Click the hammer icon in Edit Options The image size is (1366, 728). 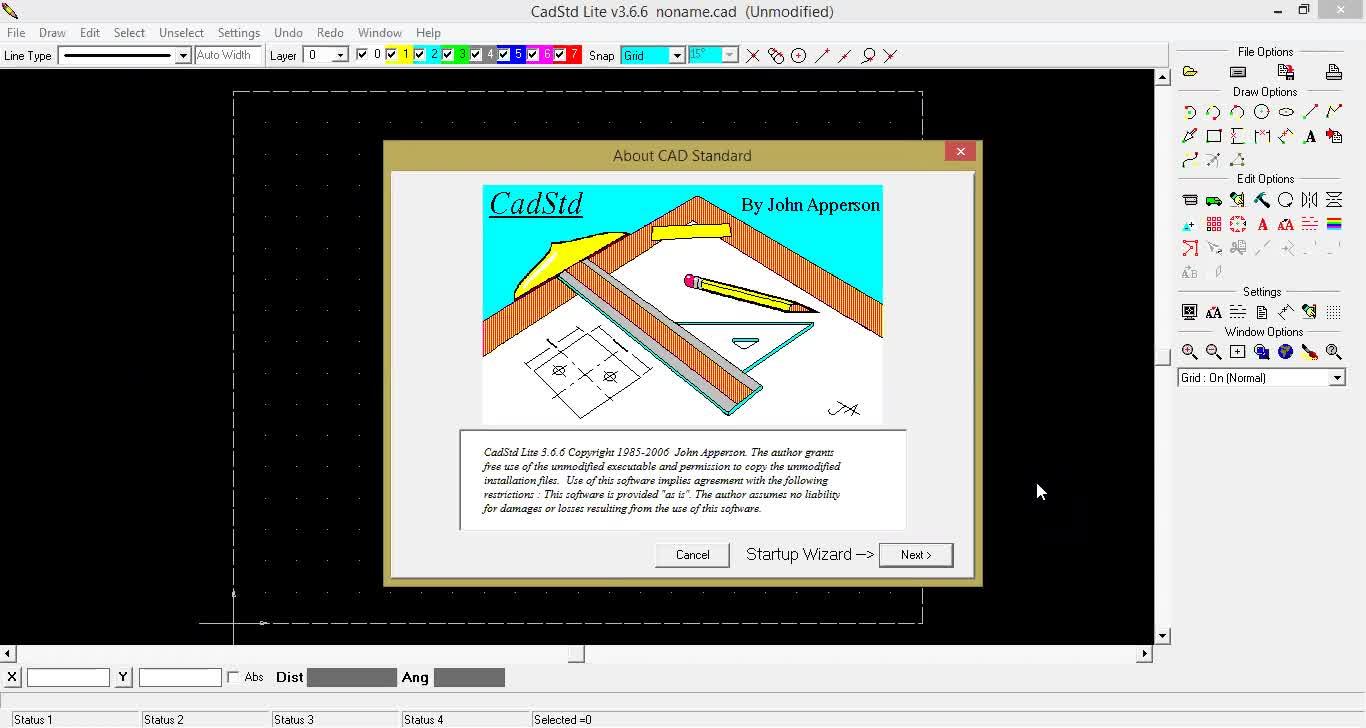coord(1262,200)
